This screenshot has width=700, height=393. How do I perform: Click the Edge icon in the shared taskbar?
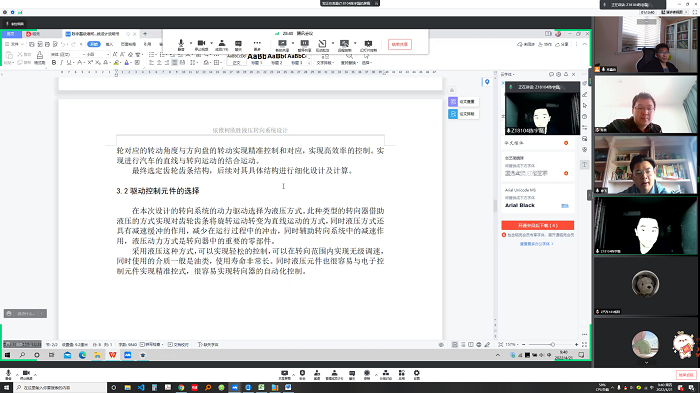click(x=83, y=355)
